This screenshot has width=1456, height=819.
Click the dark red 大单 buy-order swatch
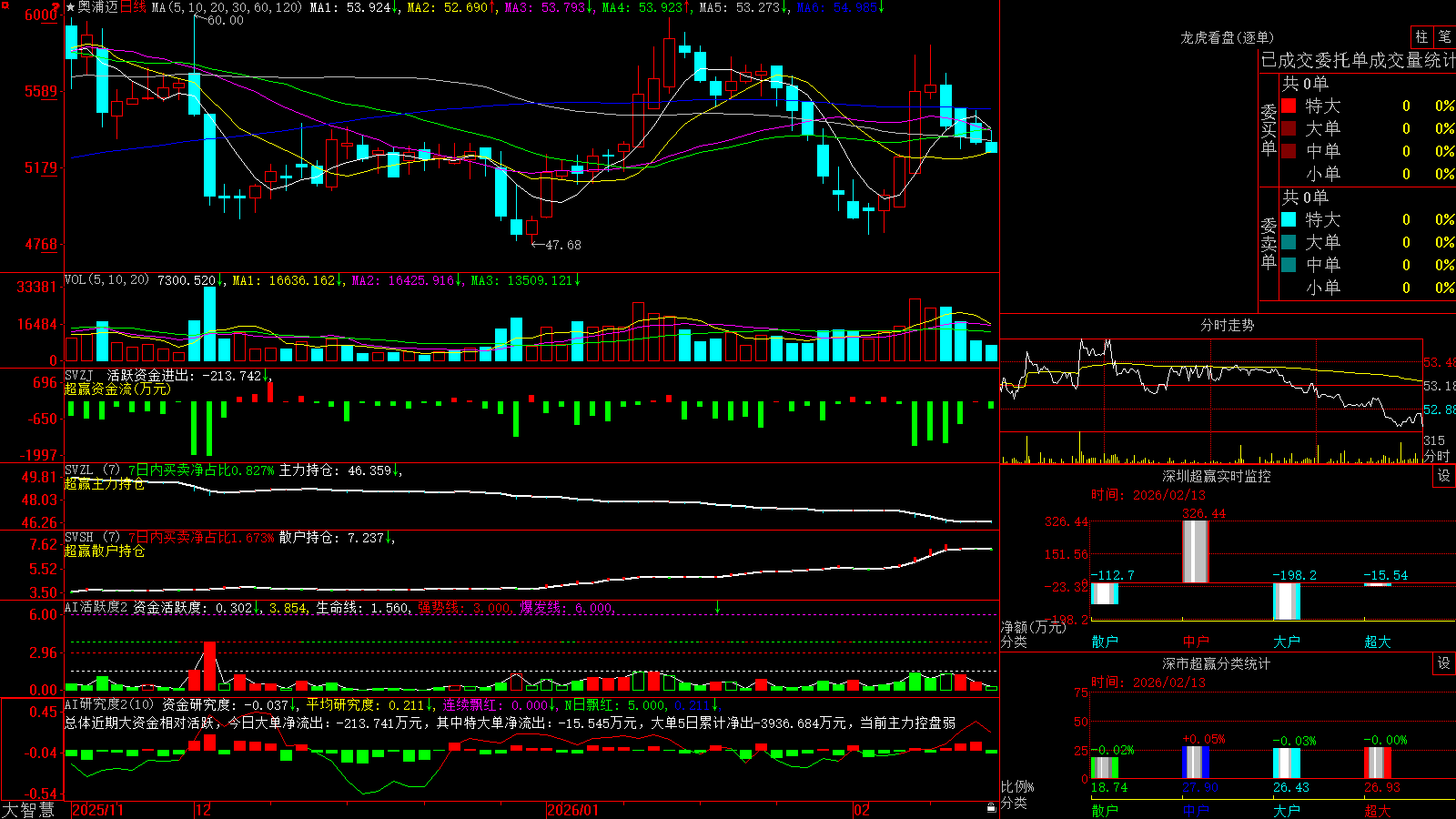1289,128
